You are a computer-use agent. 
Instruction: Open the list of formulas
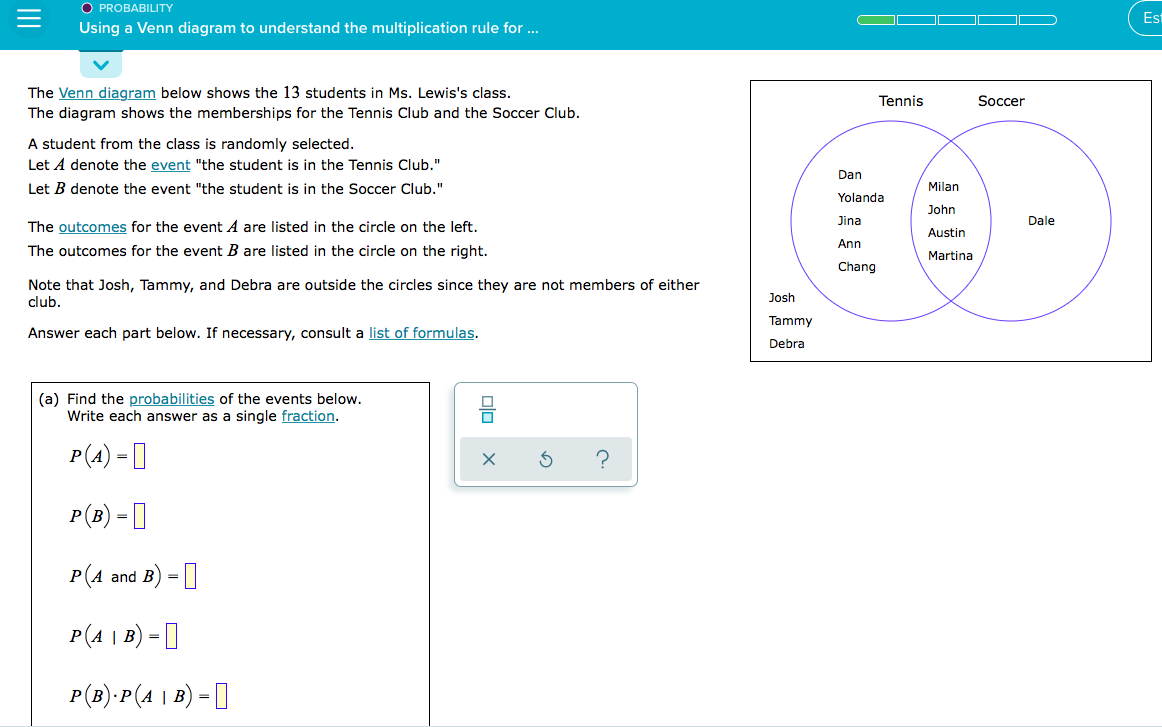(x=421, y=333)
